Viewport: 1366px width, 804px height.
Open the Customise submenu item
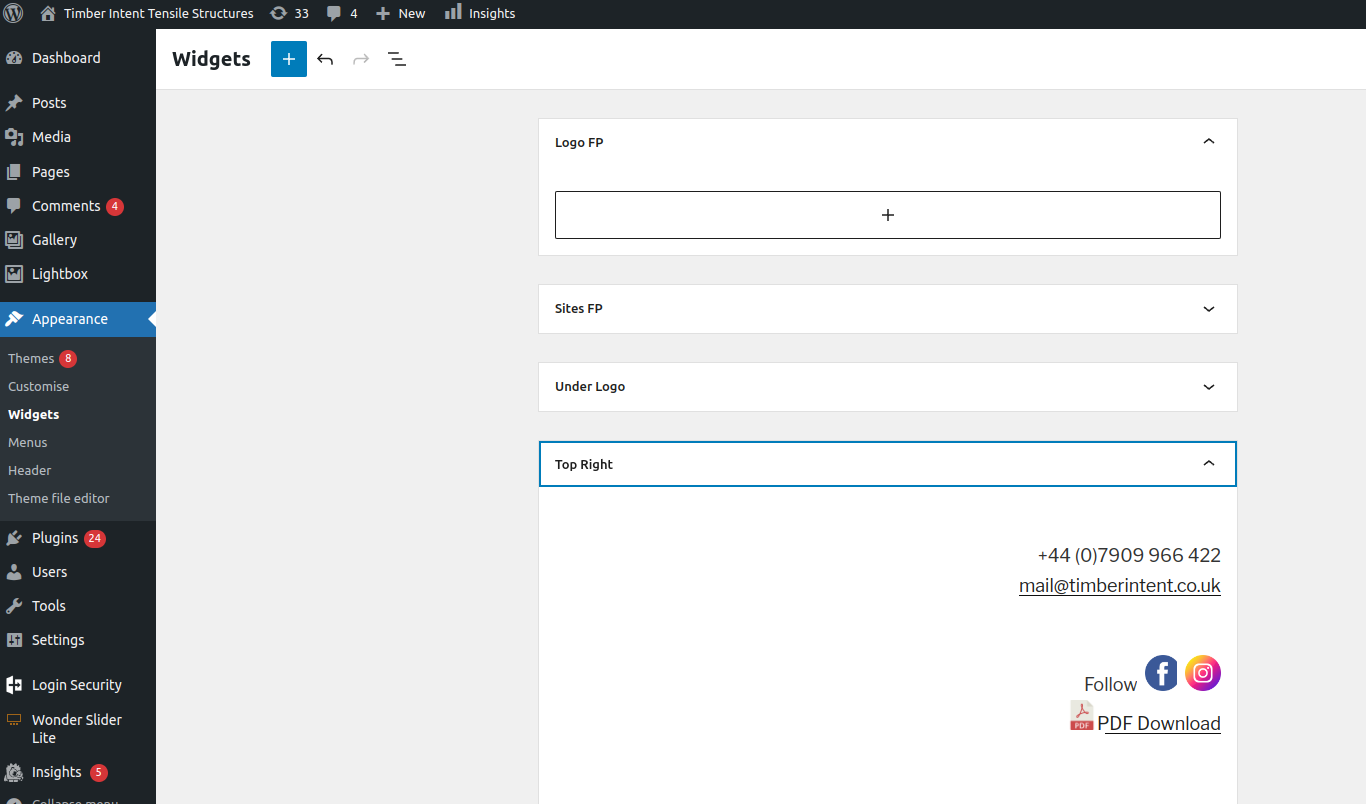tap(39, 386)
